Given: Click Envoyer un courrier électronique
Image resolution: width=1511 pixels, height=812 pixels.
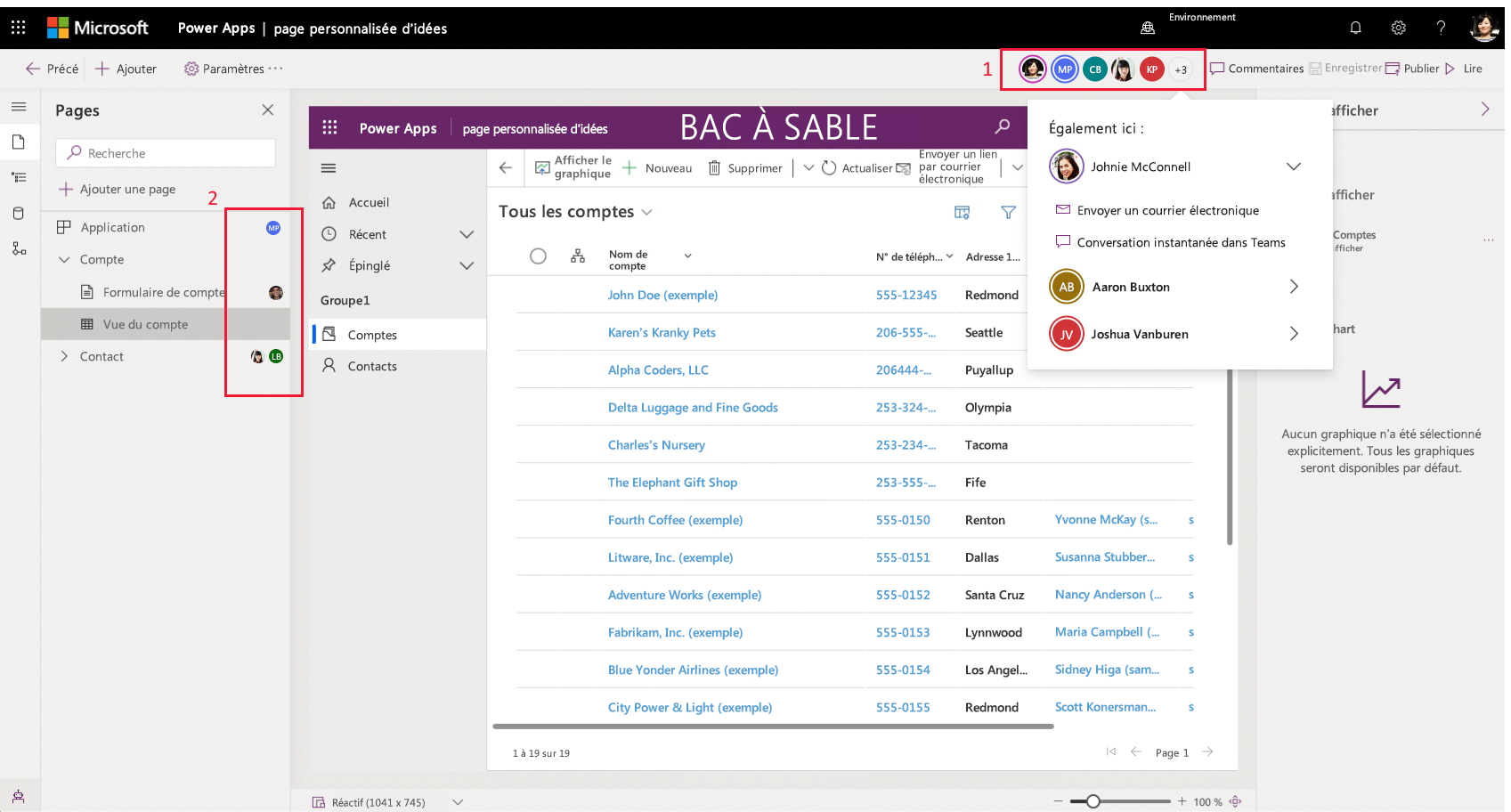Looking at the screenshot, I should point(1158,210).
